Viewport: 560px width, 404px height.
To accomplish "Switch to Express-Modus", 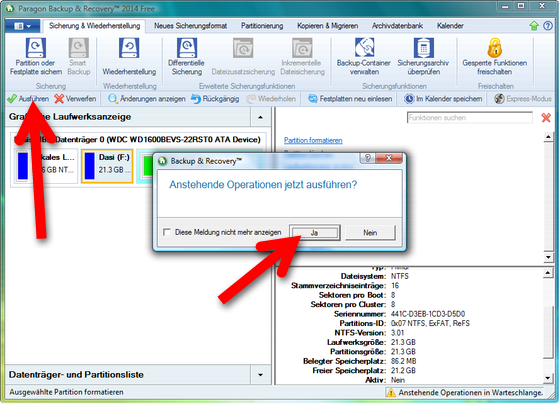I will click(x=523, y=99).
